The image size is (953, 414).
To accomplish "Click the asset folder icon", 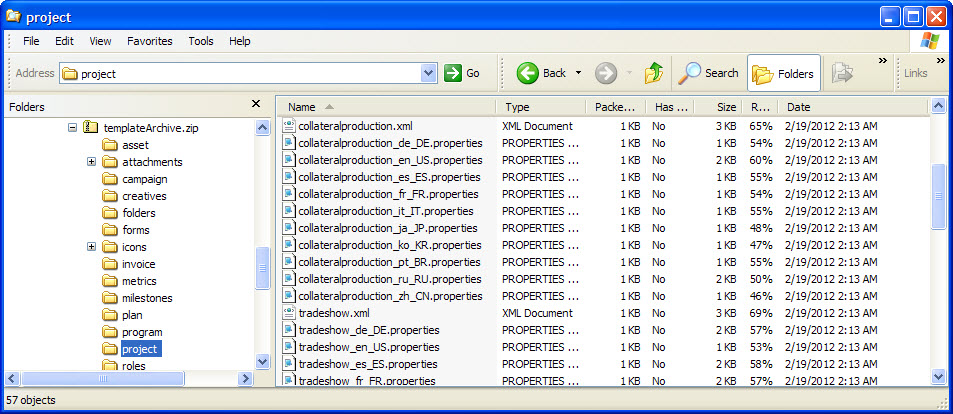I will pos(109,145).
